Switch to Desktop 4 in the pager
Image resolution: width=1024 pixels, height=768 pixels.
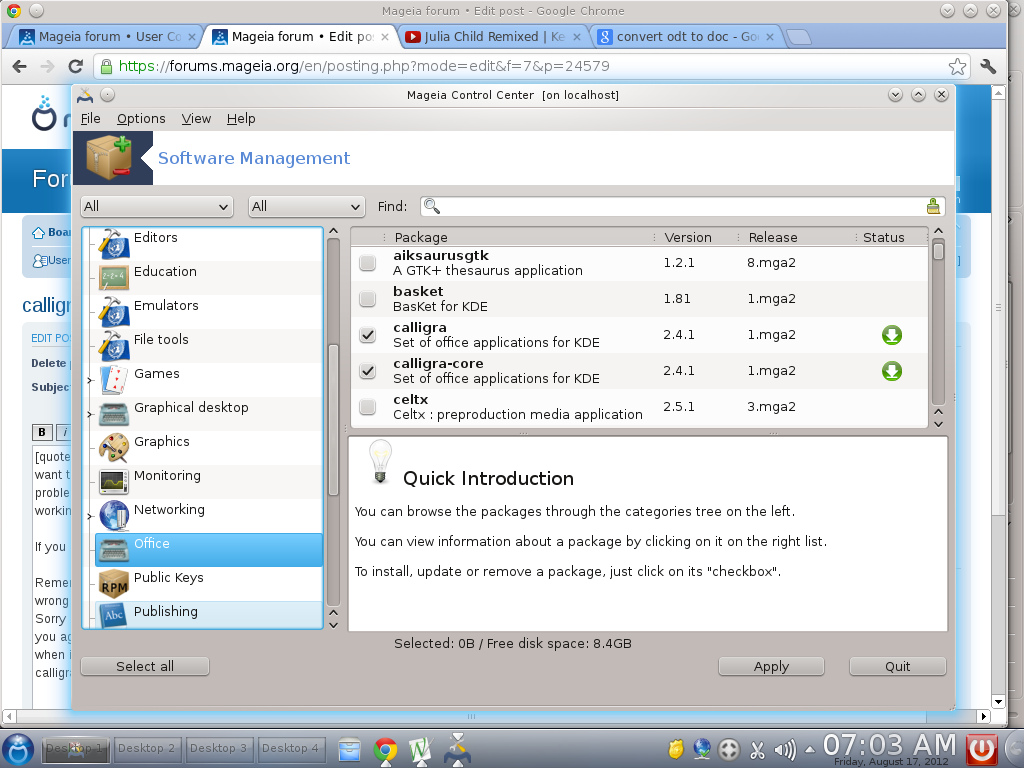(x=290, y=748)
